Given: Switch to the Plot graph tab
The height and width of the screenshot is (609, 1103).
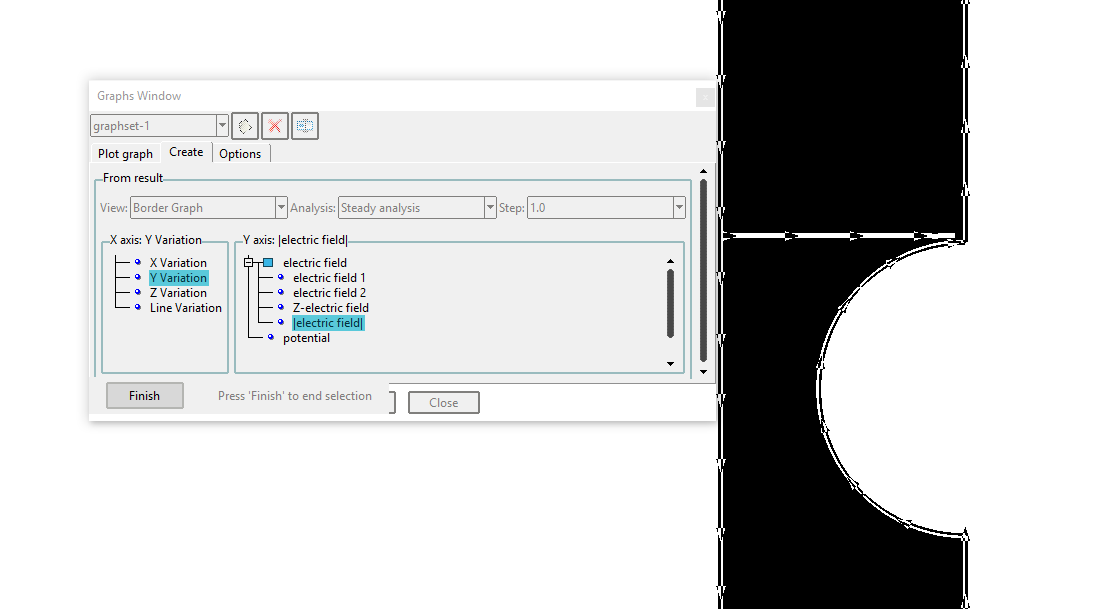Looking at the screenshot, I should 125,154.
